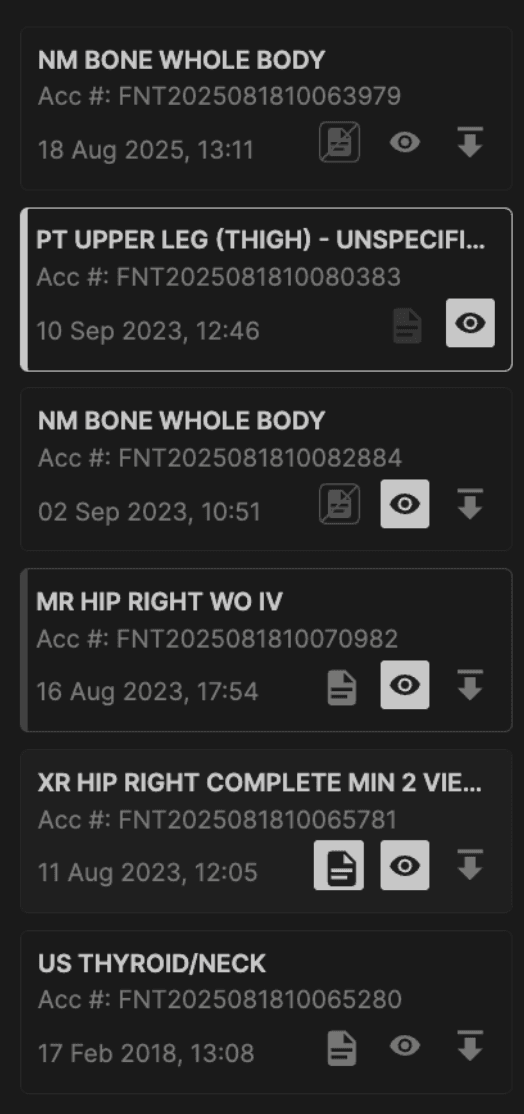Toggle the eye icon for MR HIP RIGHT study
Viewport: 524px width, 1114px height.
405,685
